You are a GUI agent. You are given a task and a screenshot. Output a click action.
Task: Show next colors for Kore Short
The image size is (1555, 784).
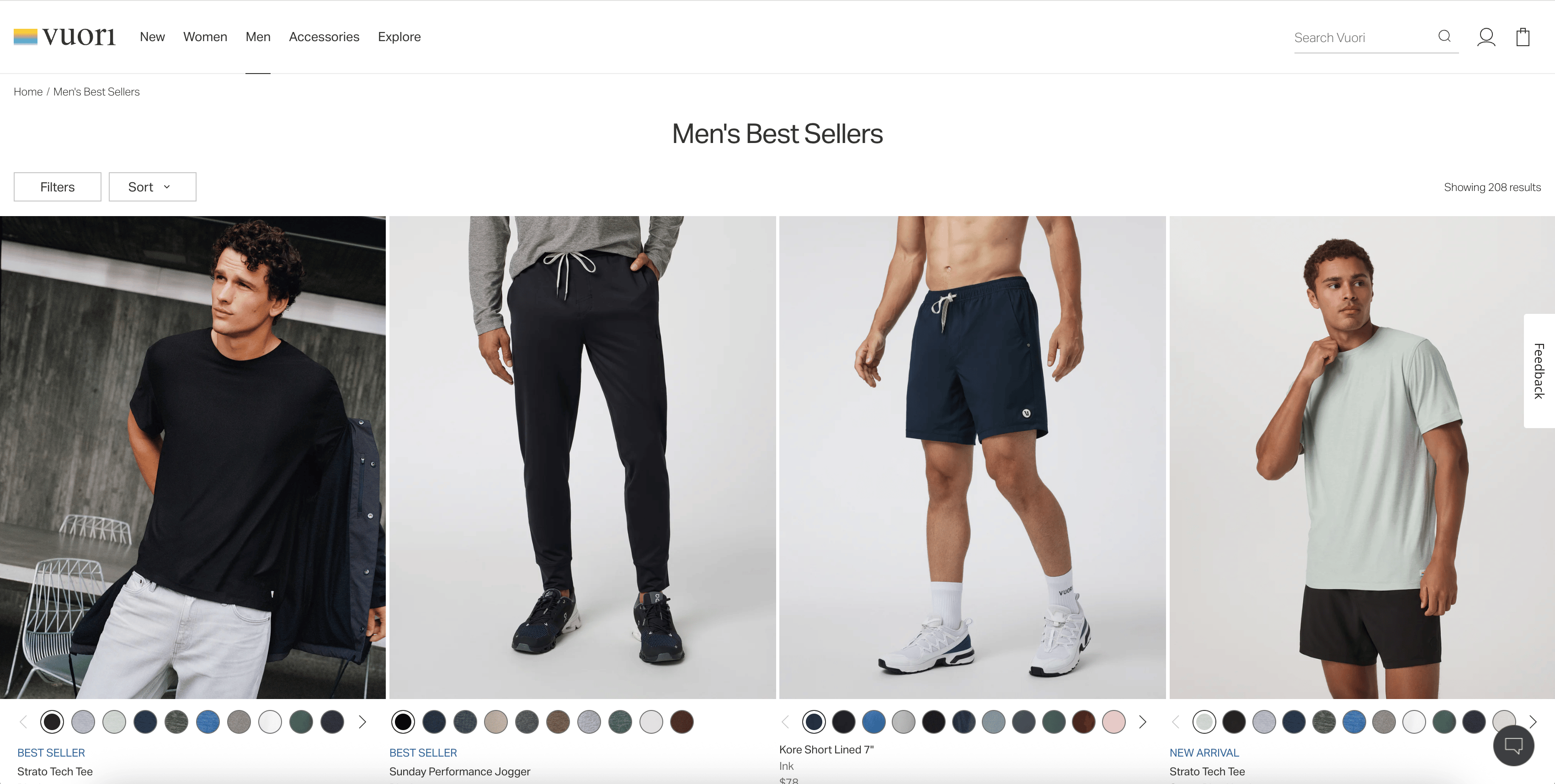pyautogui.click(x=1142, y=722)
